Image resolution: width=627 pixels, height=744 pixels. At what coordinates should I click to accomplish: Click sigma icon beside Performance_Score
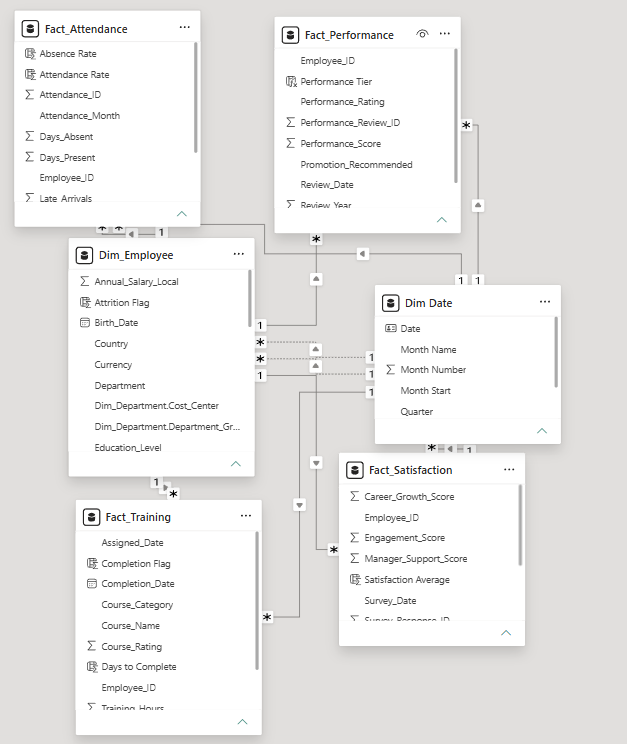tap(290, 143)
